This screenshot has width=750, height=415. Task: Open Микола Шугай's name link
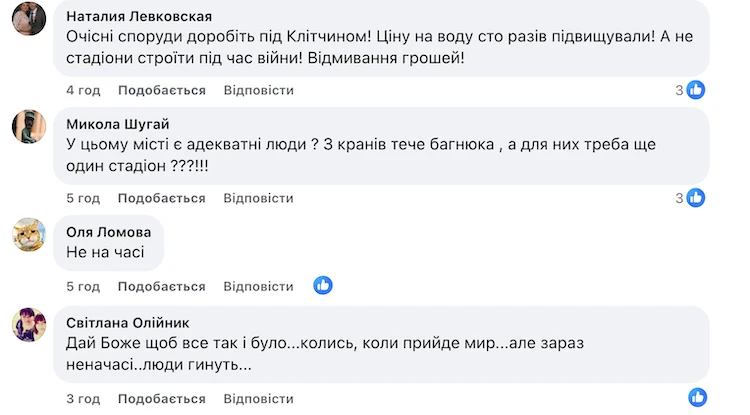(x=117, y=125)
